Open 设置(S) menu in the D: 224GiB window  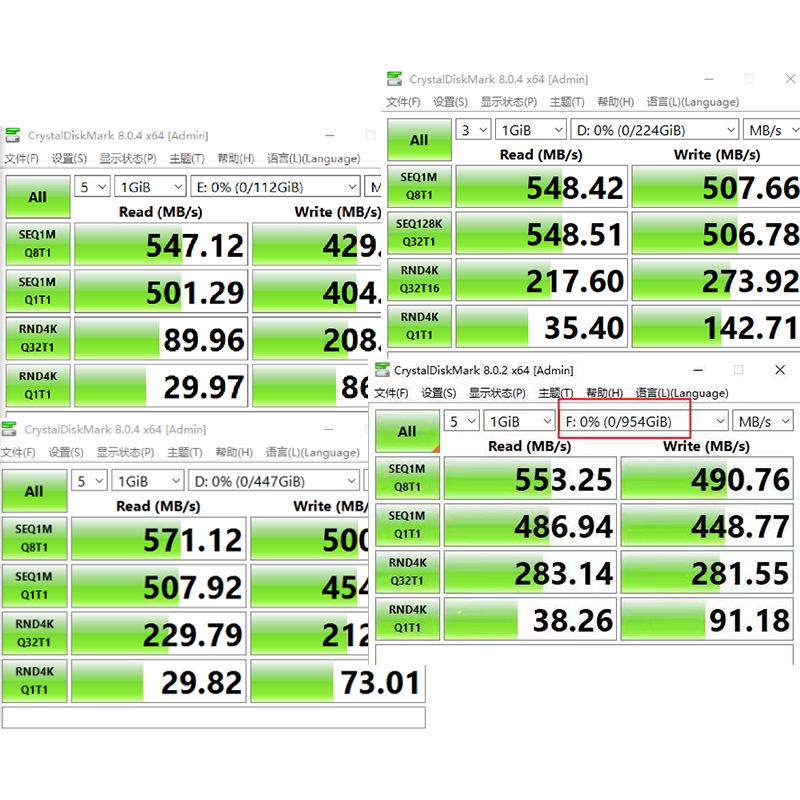[451, 102]
